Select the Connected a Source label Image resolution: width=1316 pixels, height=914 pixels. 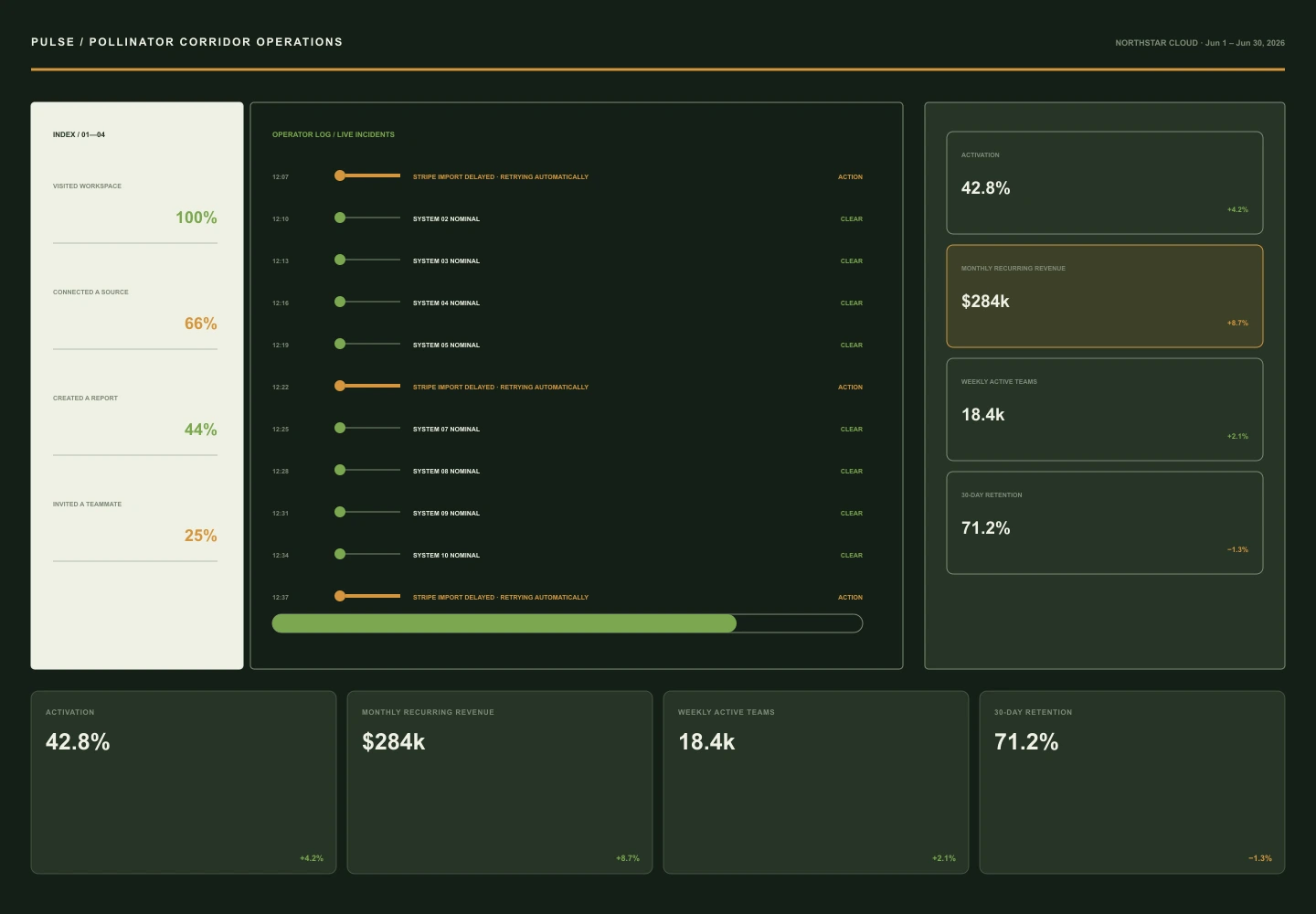coord(90,292)
